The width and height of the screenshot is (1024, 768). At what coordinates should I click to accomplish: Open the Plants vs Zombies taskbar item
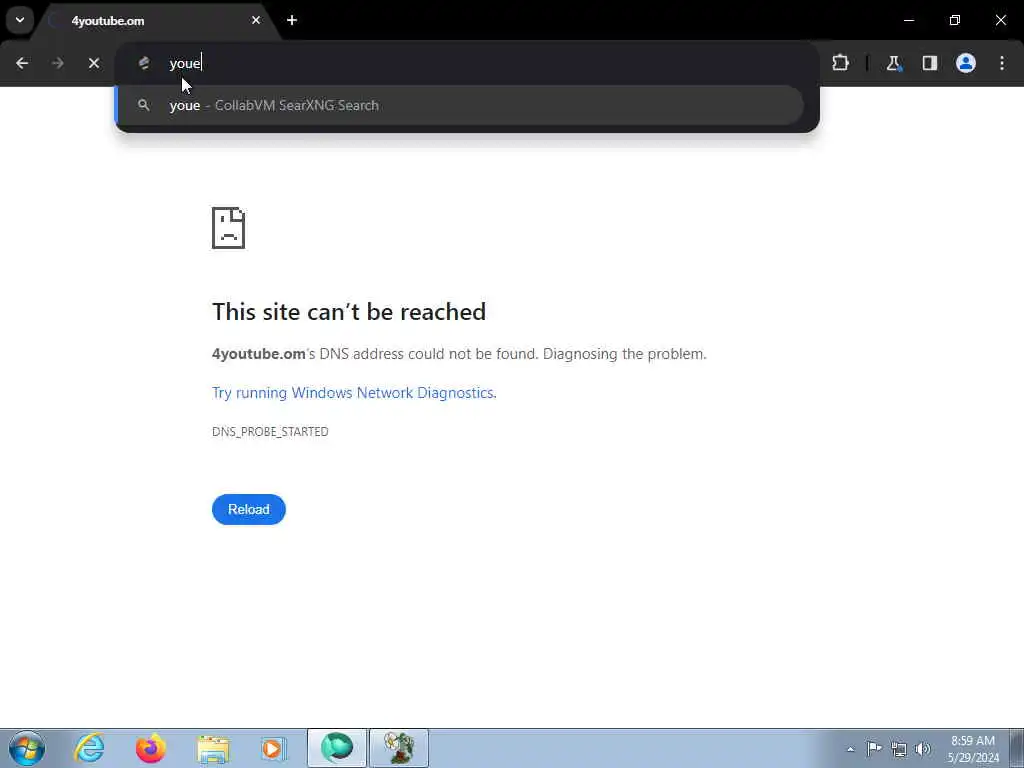click(399, 748)
